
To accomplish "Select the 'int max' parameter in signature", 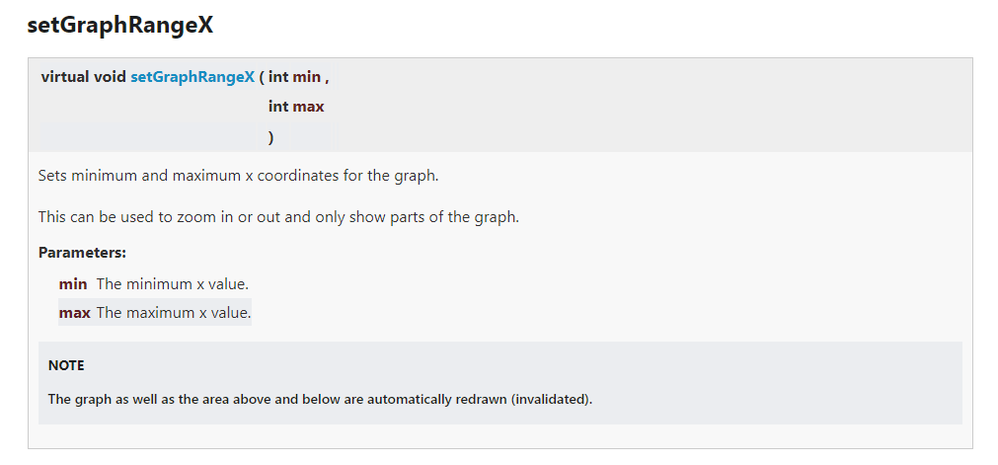I will tap(296, 106).
